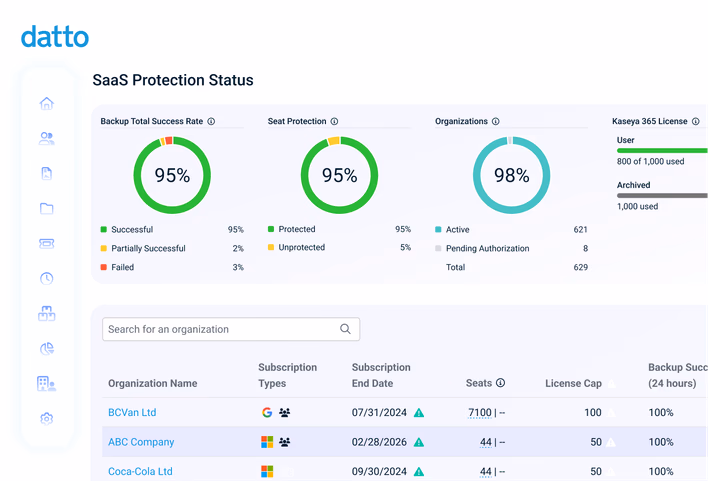Click the Microsoft icon for Coca-Cola Ltd
This screenshot has width=708, height=481.
coord(267,471)
